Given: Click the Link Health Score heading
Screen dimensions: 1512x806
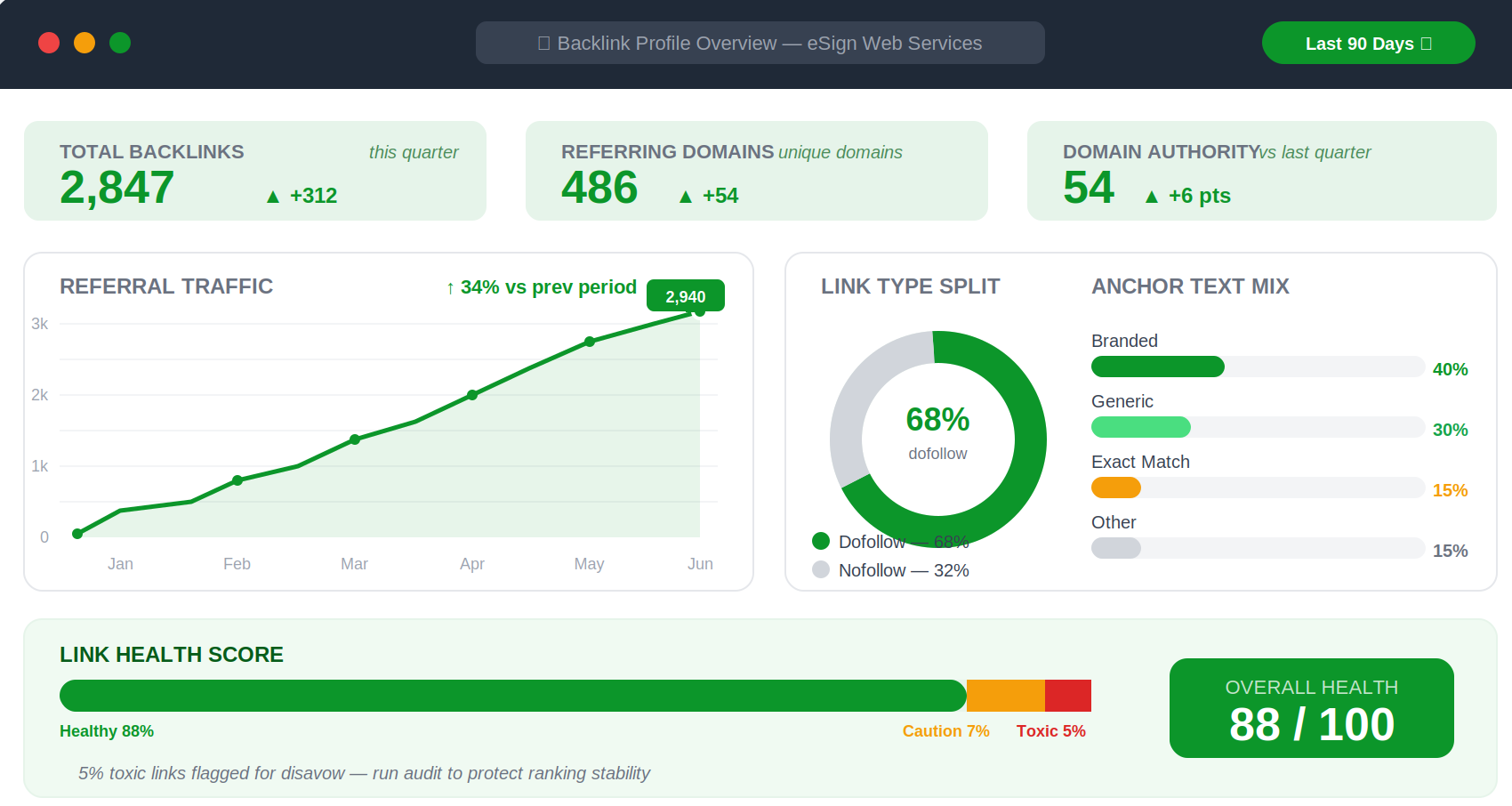Looking at the screenshot, I should click(172, 655).
